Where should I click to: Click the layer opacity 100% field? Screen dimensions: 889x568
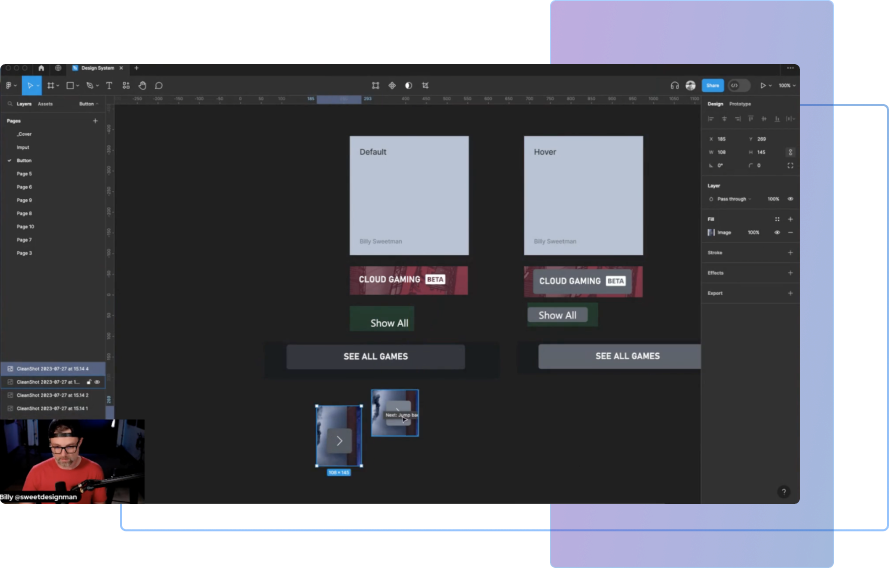(773, 199)
